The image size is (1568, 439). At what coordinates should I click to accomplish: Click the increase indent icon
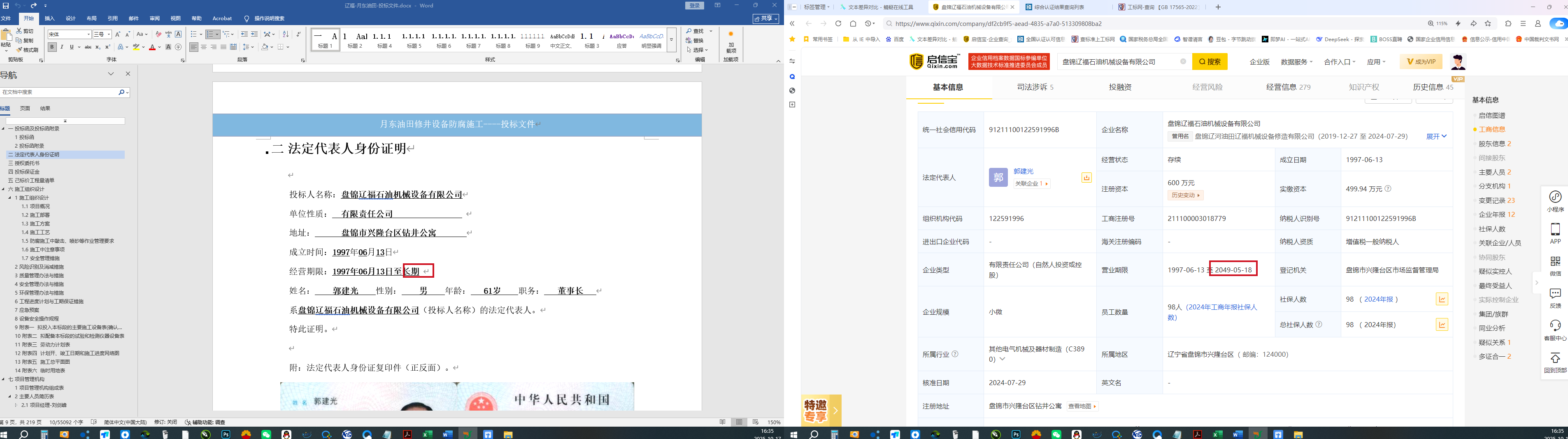pos(254,34)
